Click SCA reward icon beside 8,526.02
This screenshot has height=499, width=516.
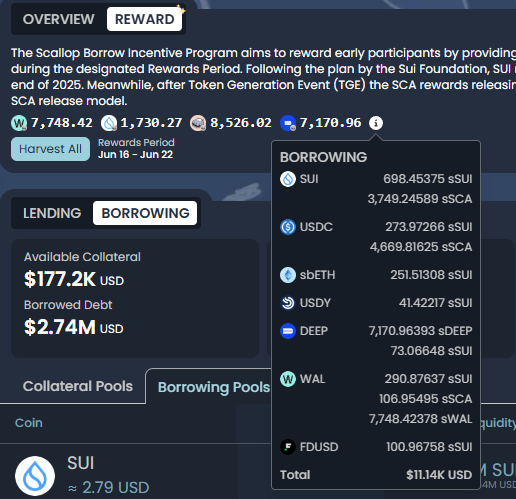tap(198, 123)
